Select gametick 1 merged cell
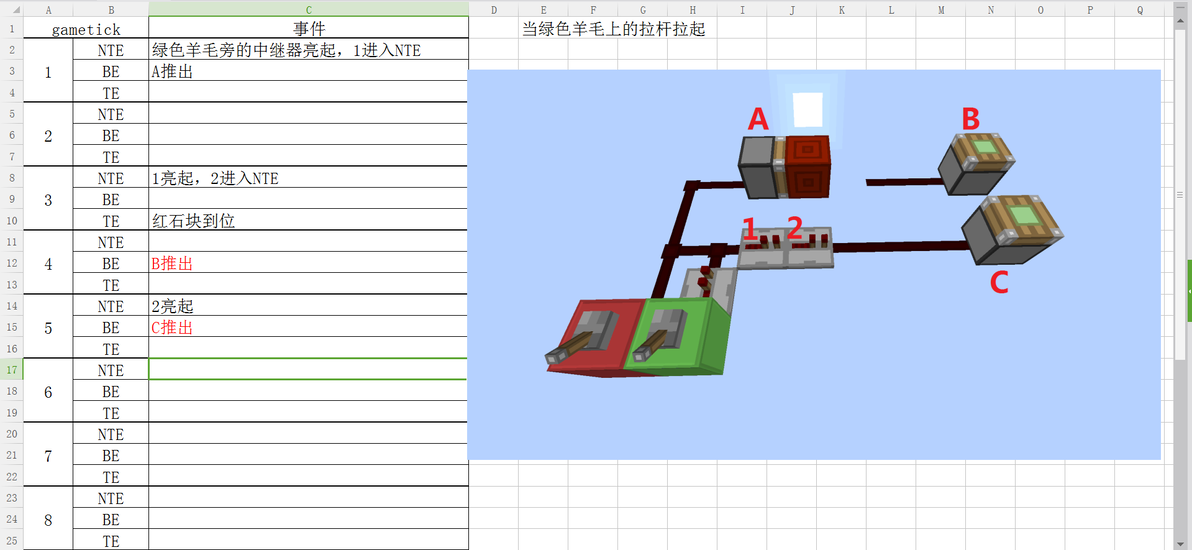This screenshot has height=550, width=1192. (x=49, y=72)
